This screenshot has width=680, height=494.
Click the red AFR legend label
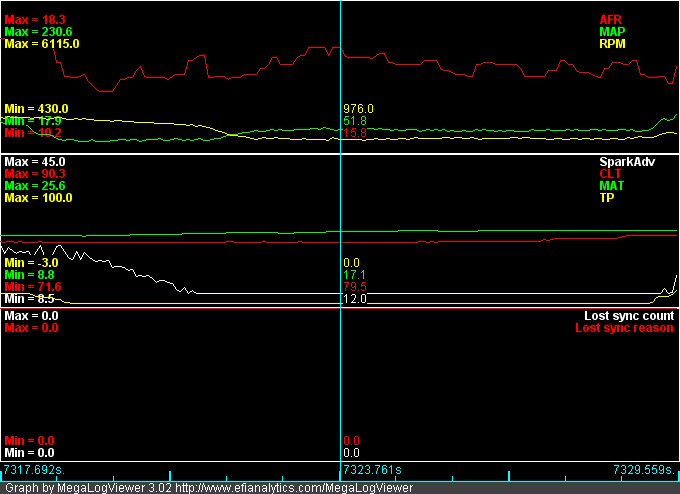coord(611,19)
